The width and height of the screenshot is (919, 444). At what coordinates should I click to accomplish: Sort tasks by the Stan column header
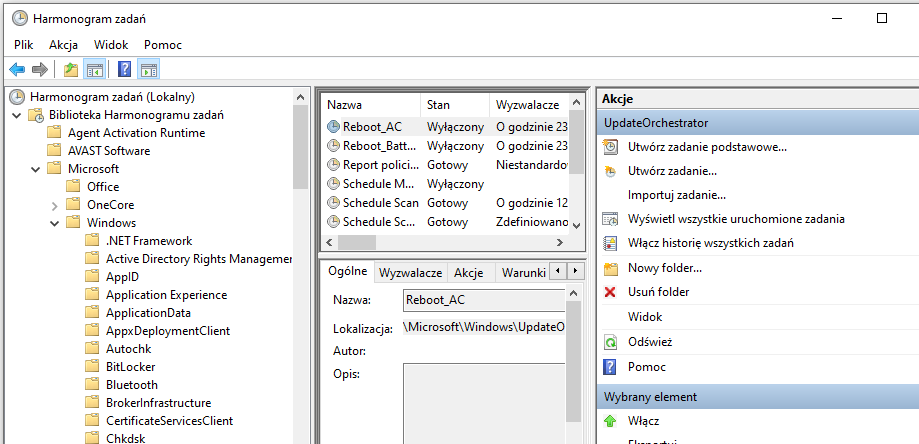click(x=455, y=105)
